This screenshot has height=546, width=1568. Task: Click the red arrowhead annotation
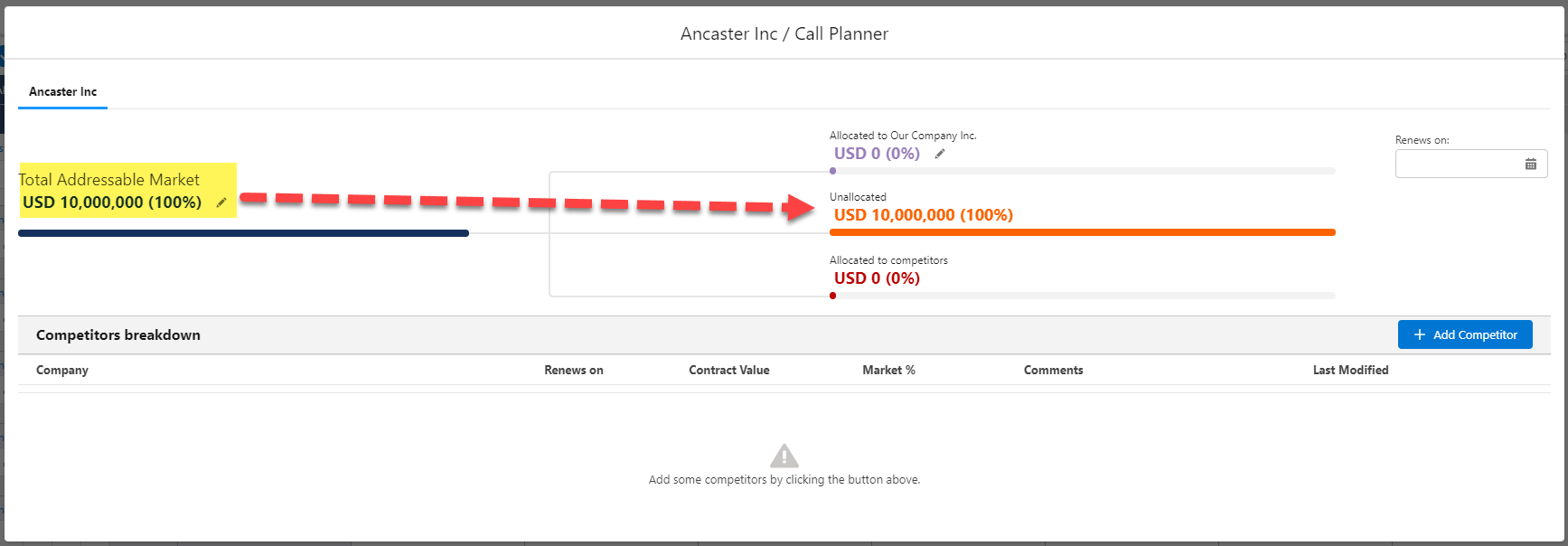[x=798, y=207]
